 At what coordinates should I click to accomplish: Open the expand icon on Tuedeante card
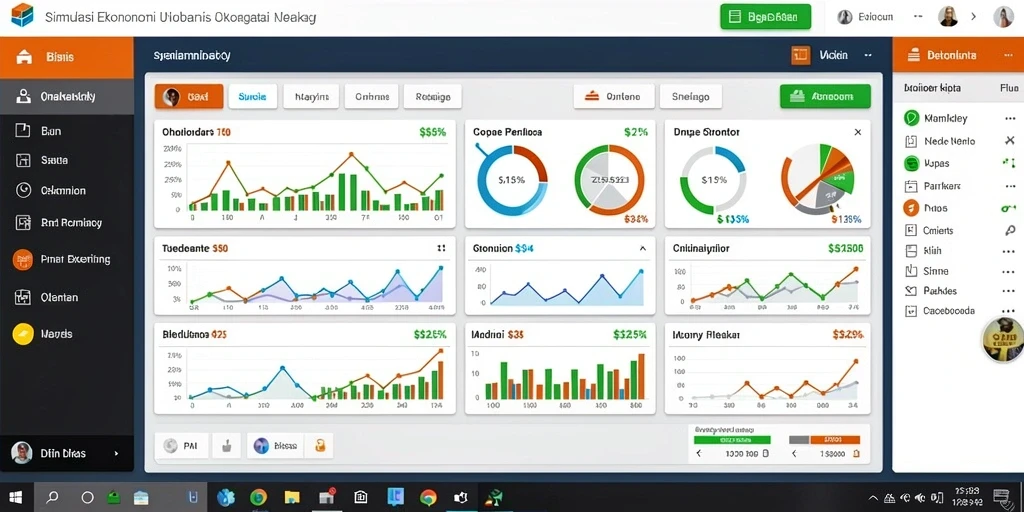tap(441, 248)
